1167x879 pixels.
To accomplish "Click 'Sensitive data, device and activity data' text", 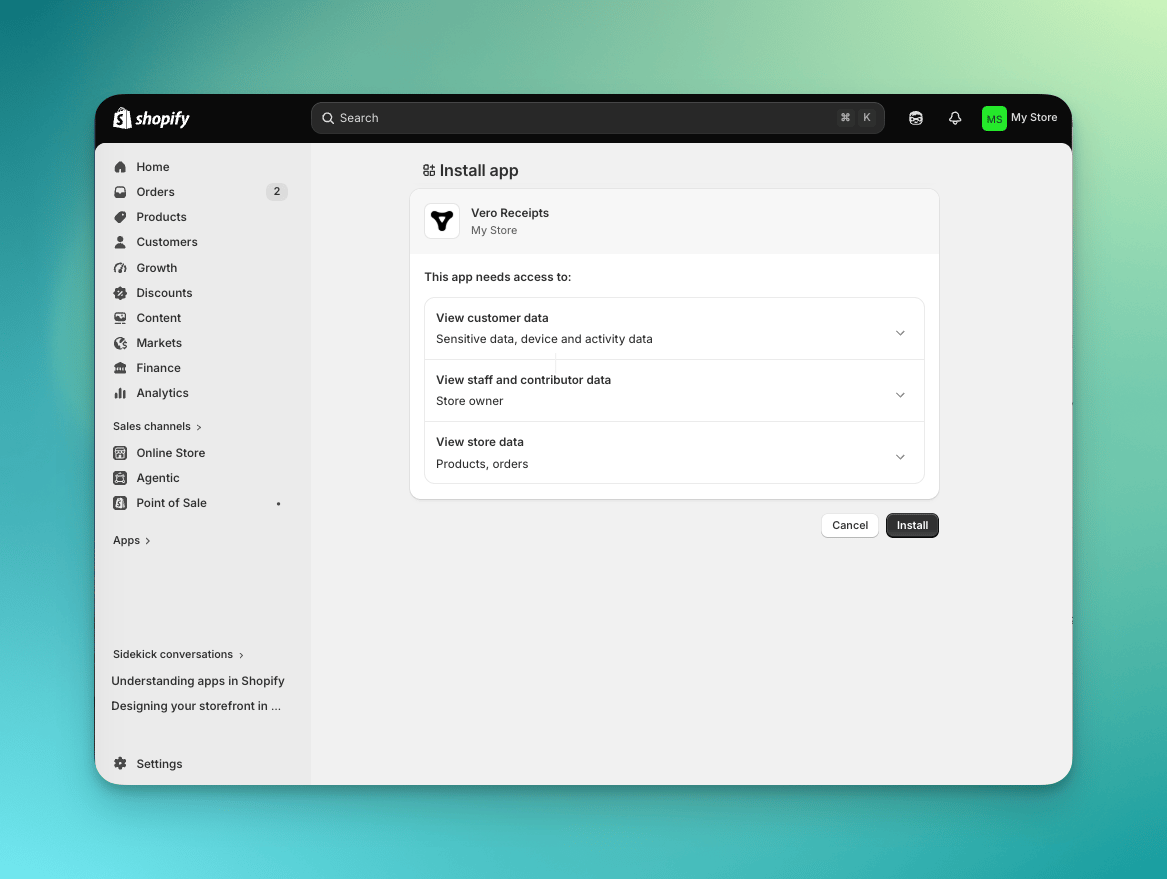I will pyautogui.click(x=544, y=339).
